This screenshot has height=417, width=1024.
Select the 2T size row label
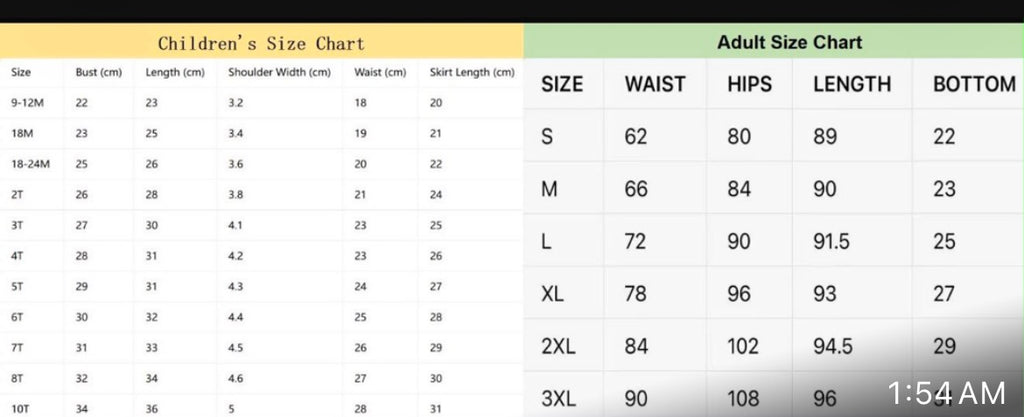pyautogui.click(x=17, y=195)
